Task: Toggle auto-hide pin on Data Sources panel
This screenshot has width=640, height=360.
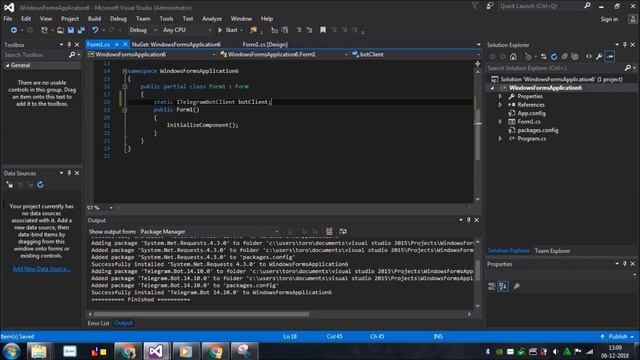Action: point(69,173)
